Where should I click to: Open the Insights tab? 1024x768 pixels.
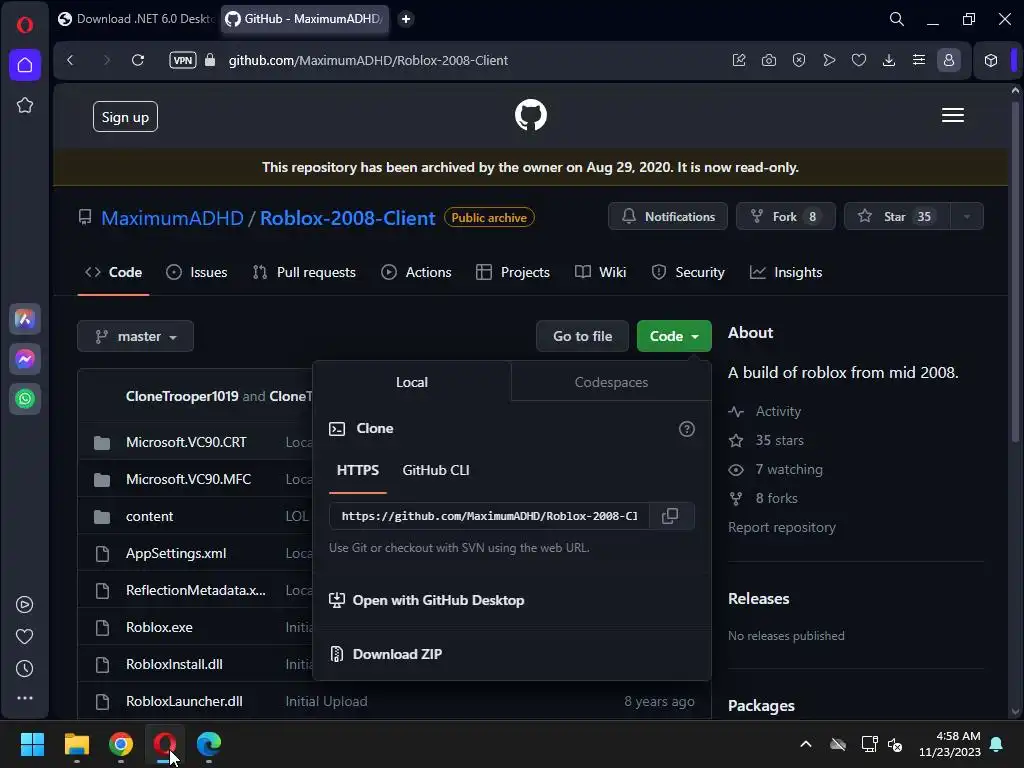click(786, 272)
